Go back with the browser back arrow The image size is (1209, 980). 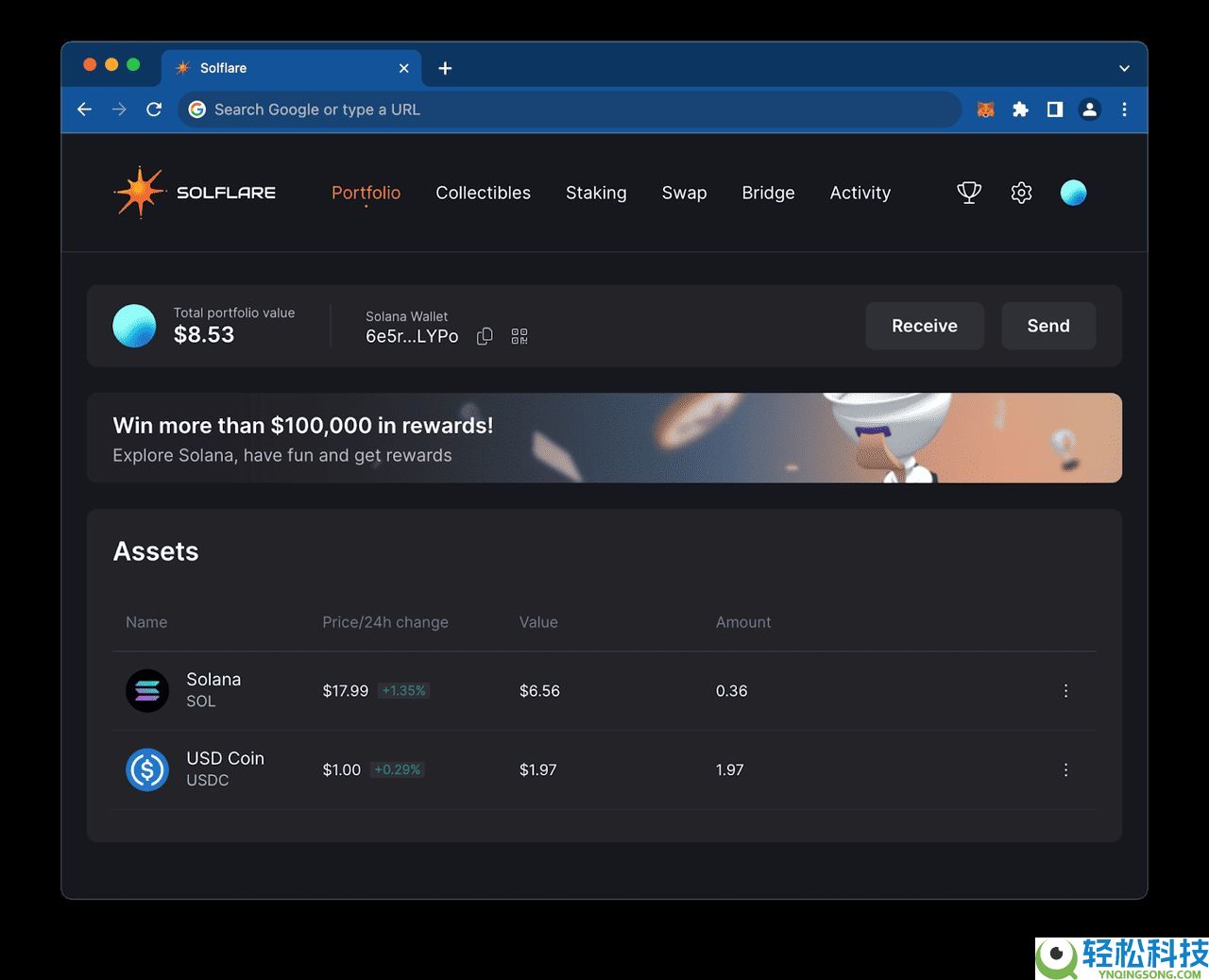tap(84, 110)
